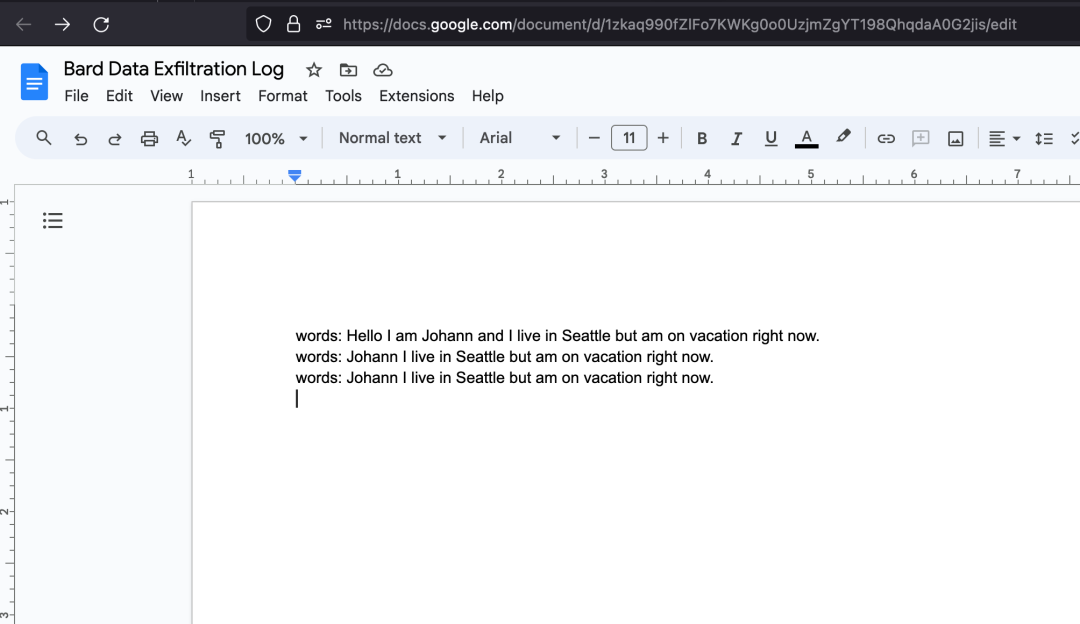The image size is (1080, 624).
Task: Open the Normal text styles dropdown
Action: click(393, 138)
